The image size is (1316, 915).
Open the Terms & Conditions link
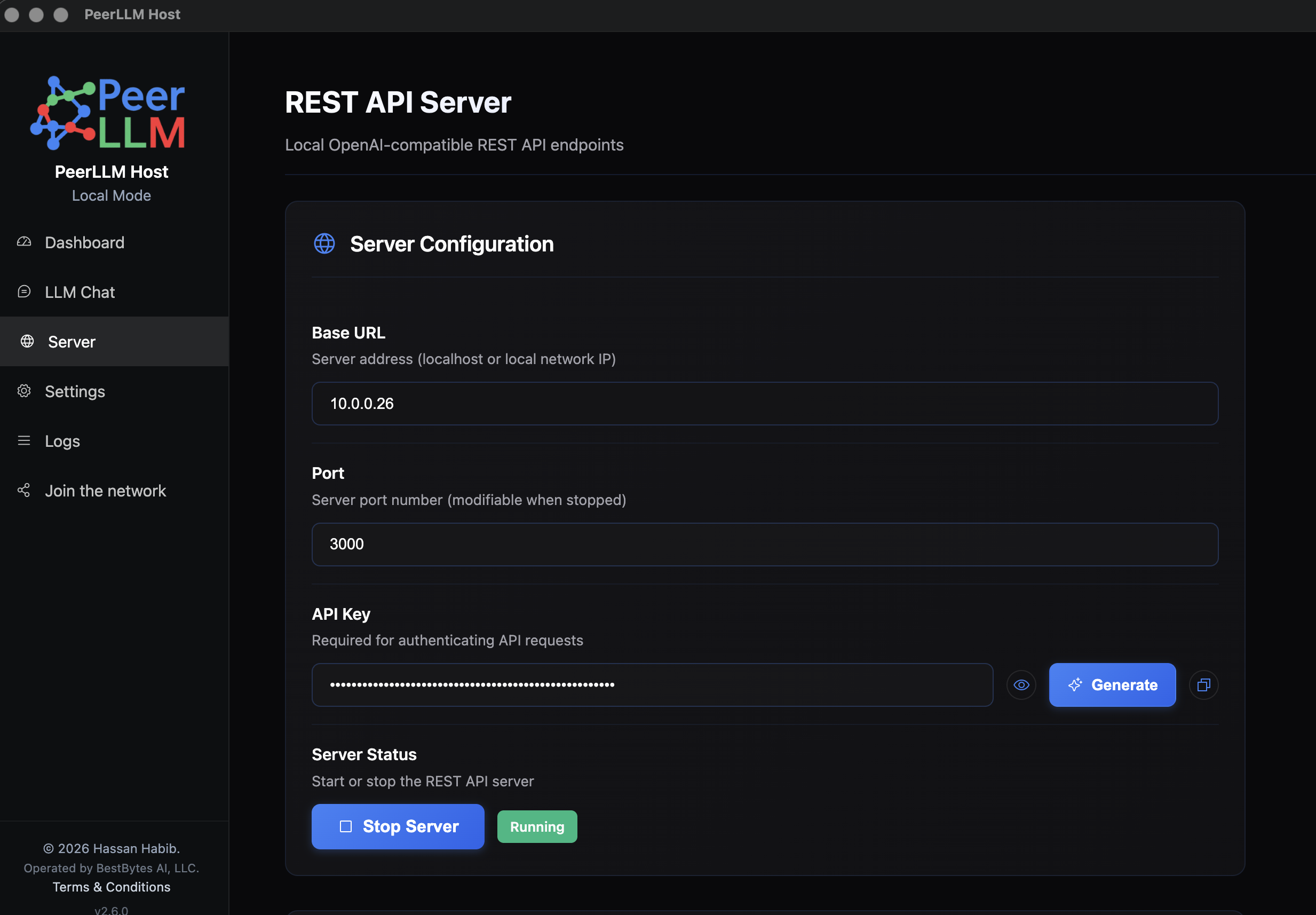click(111, 887)
